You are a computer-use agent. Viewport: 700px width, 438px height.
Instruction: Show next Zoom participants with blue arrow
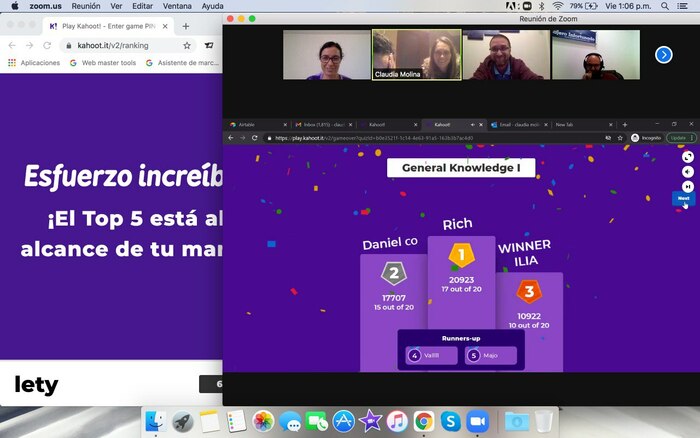pos(664,55)
